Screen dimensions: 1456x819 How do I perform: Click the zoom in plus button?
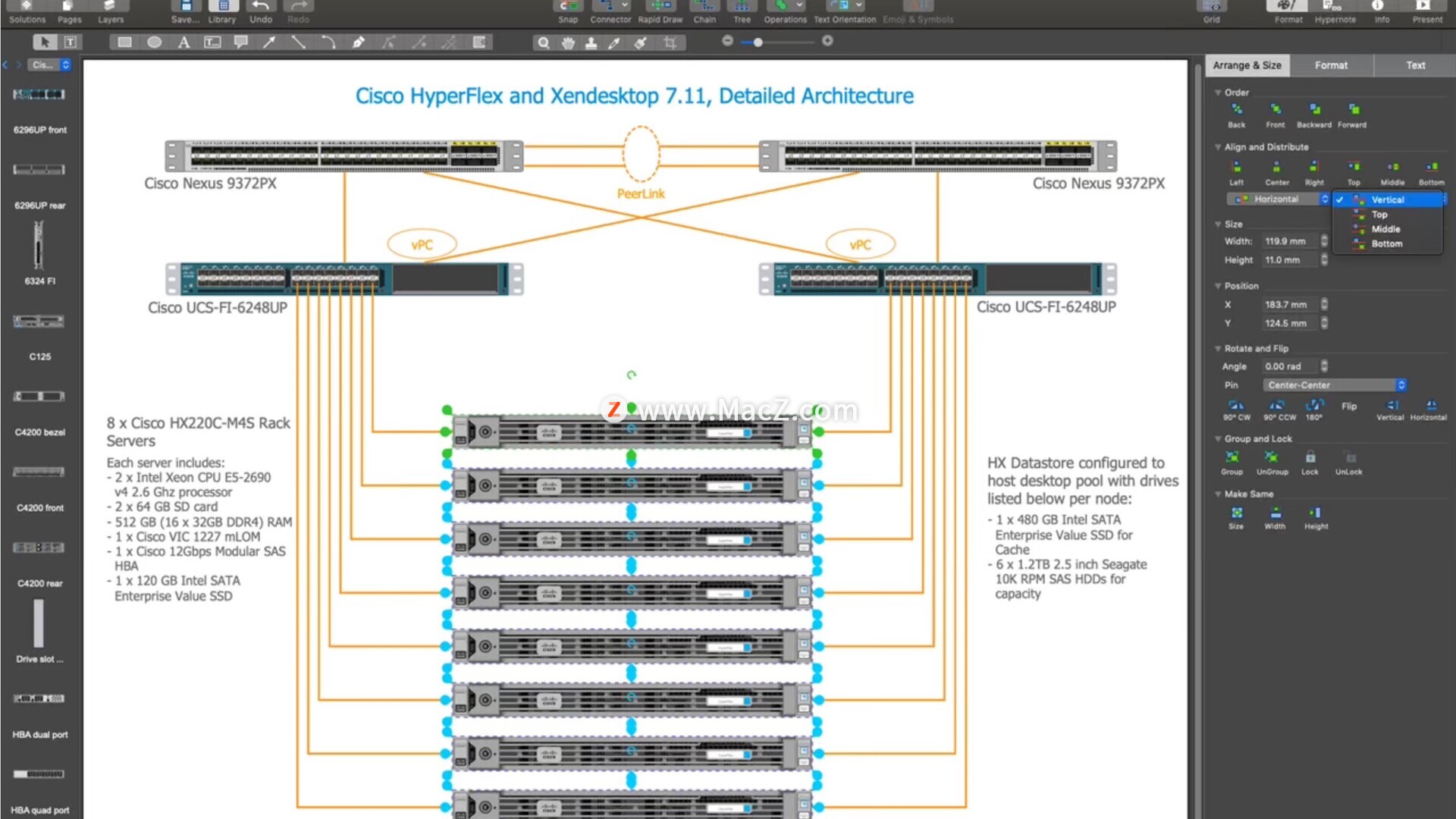[827, 41]
